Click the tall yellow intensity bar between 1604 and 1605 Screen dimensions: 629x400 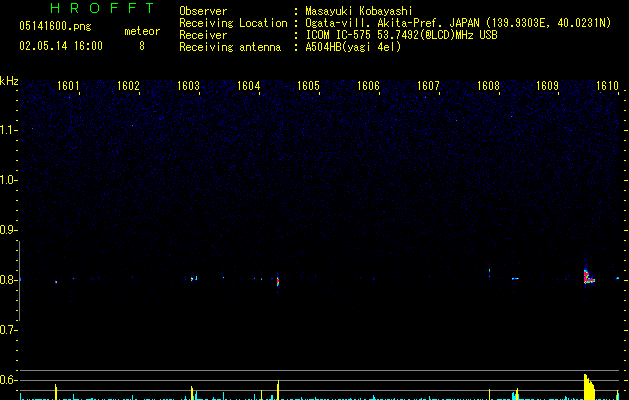click(x=278, y=390)
